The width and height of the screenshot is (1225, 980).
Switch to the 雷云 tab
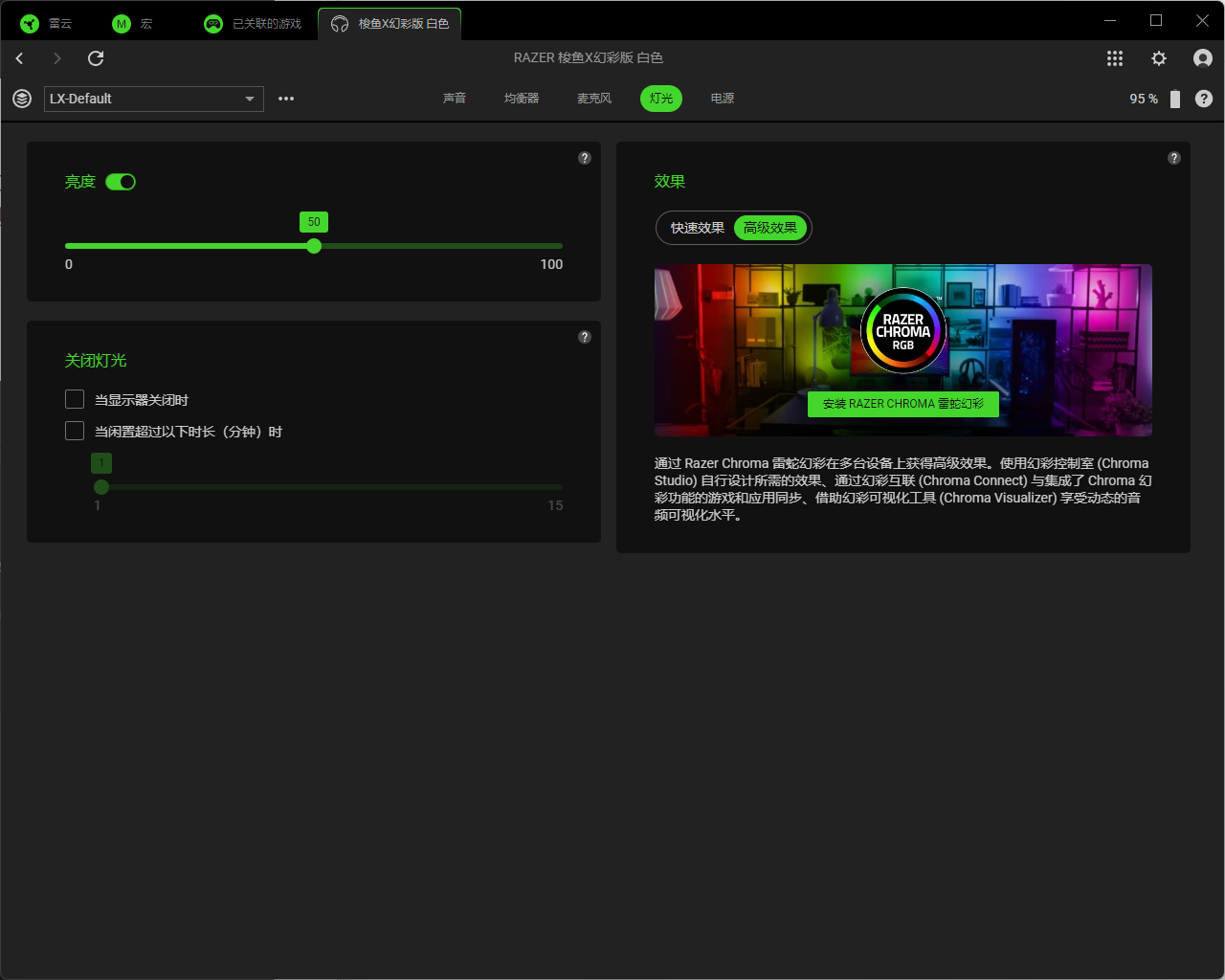click(47, 24)
